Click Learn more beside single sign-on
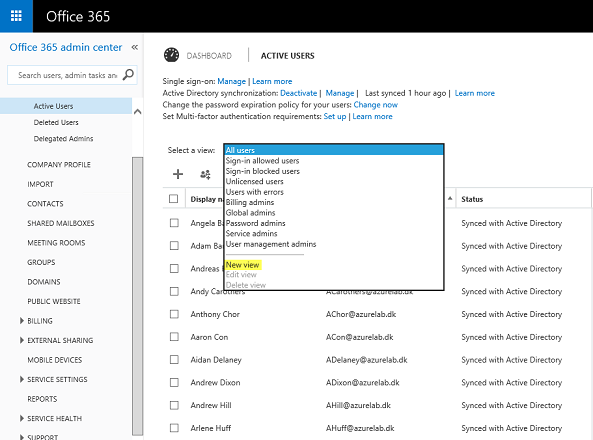The image size is (593, 440). coord(272,81)
